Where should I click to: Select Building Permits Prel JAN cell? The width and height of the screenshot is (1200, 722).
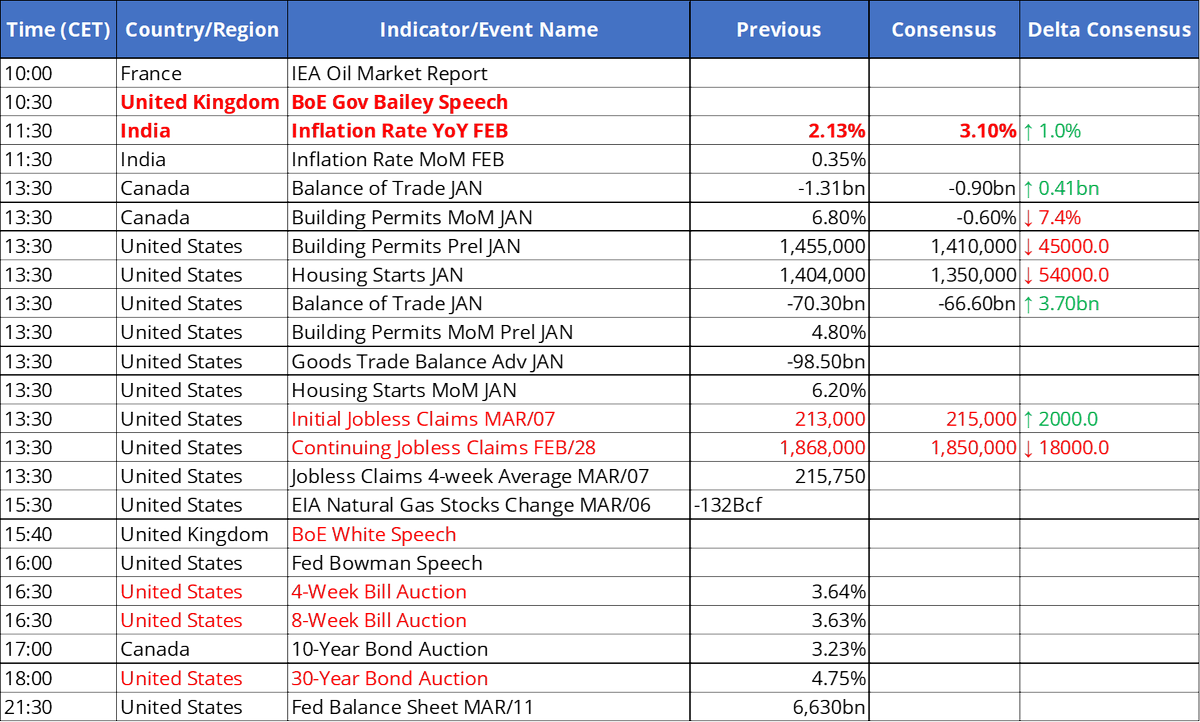[488, 246]
